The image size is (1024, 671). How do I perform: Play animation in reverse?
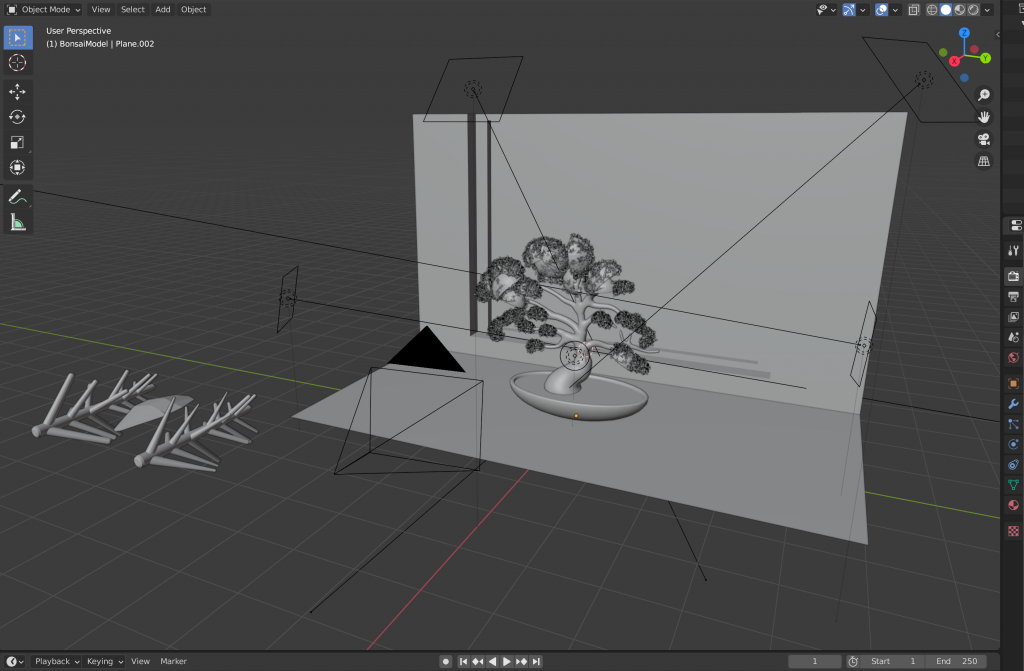(x=492, y=661)
